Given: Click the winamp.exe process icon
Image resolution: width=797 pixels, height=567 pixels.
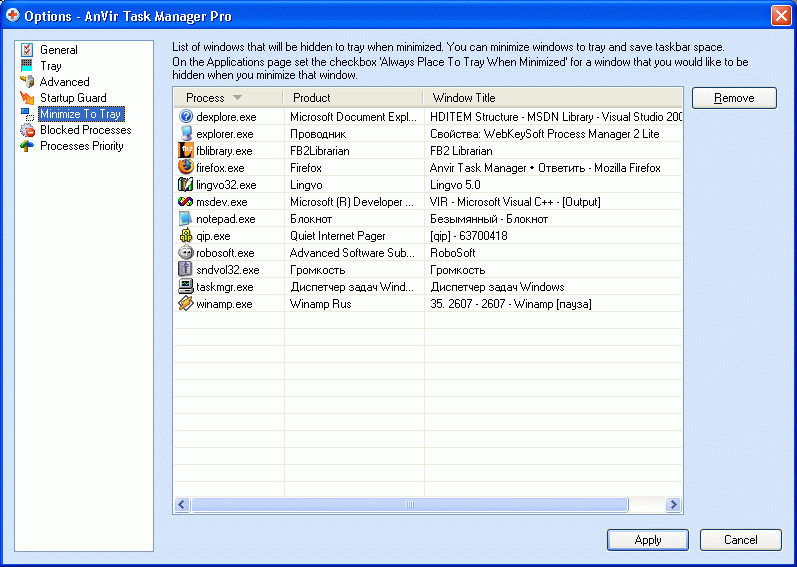Looking at the screenshot, I should pyautogui.click(x=186, y=304).
